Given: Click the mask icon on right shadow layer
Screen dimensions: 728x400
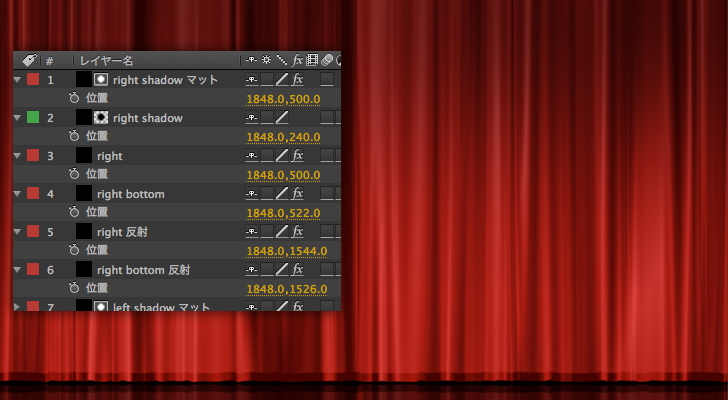Looking at the screenshot, I should [x=101, y=118].
